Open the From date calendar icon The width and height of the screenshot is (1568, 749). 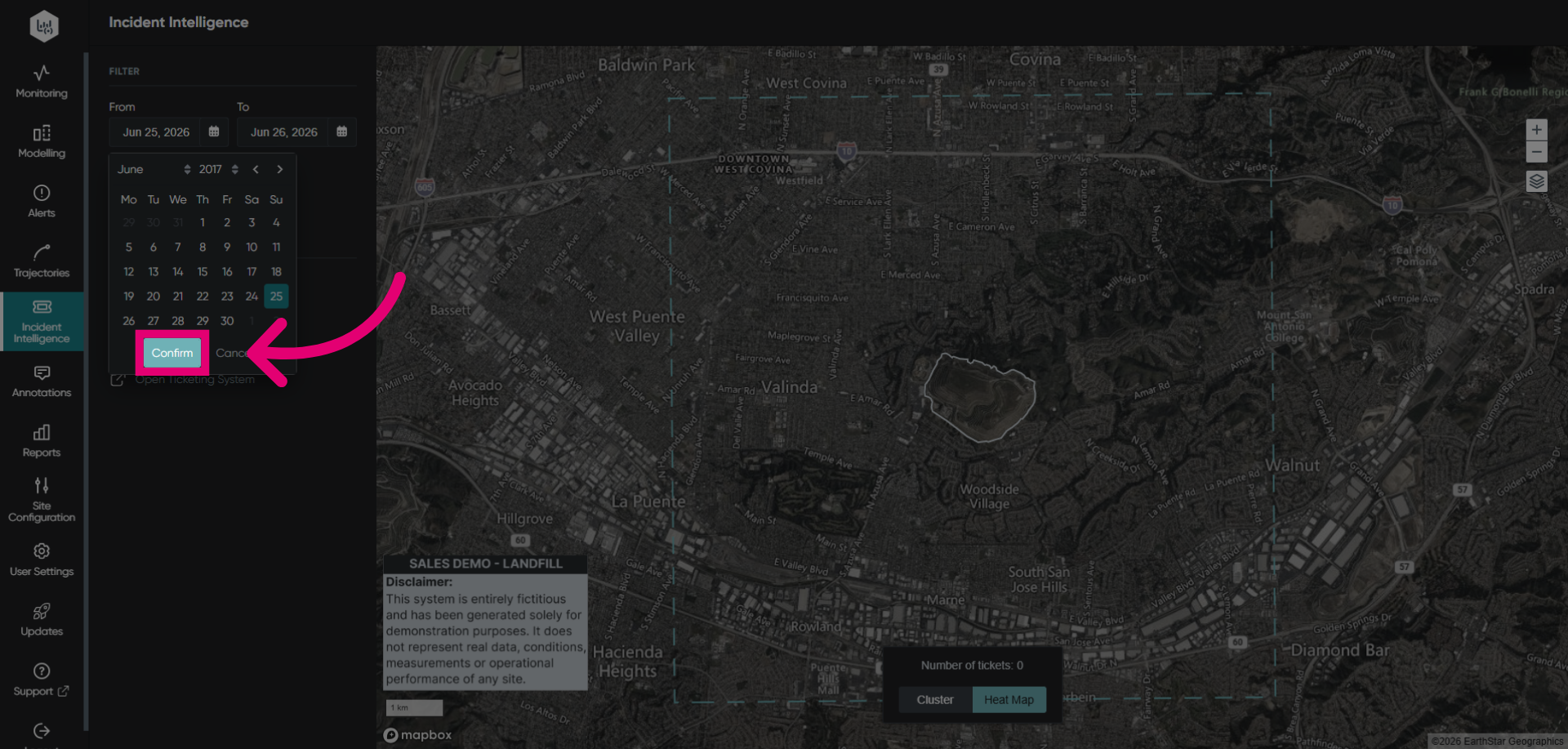[x=214, y=132]
